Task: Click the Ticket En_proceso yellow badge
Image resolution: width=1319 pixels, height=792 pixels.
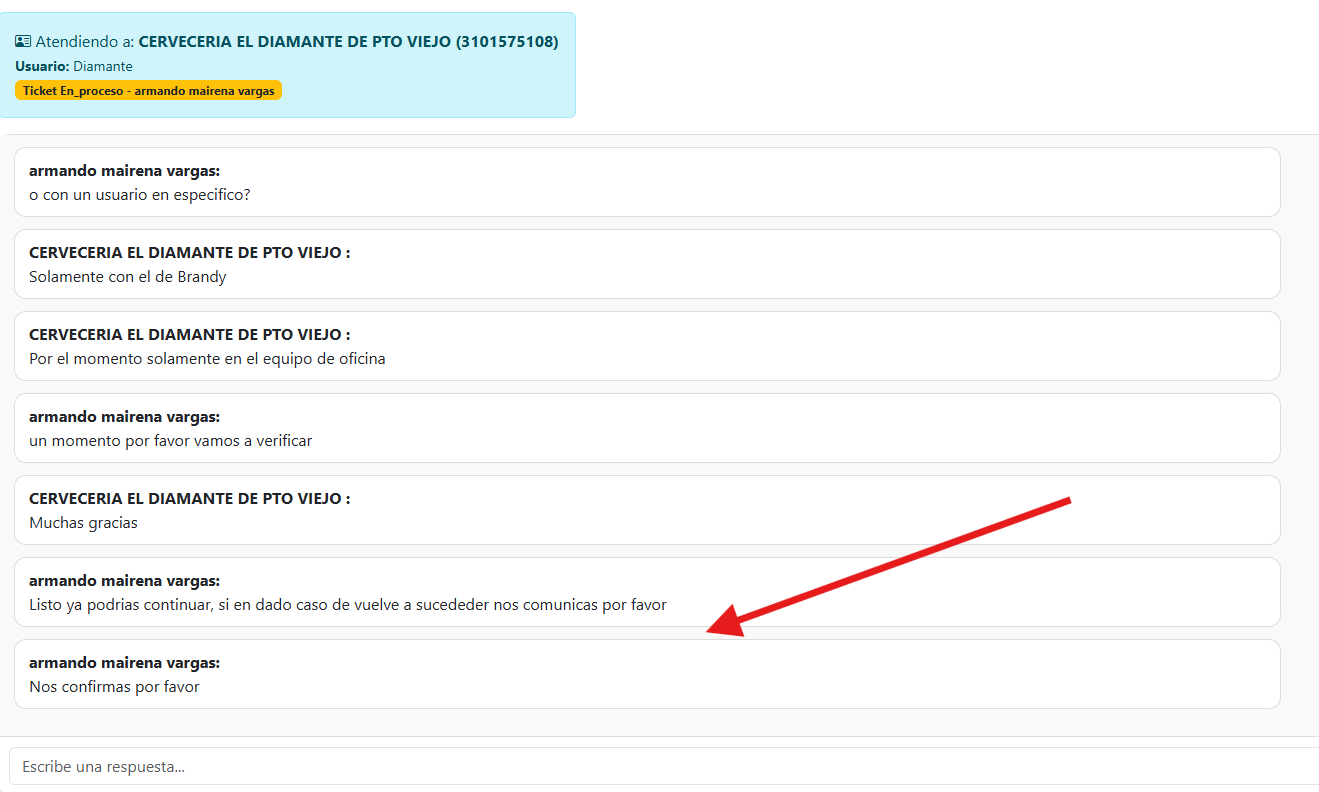Action: pyautogui.click(x=149, y=91)
